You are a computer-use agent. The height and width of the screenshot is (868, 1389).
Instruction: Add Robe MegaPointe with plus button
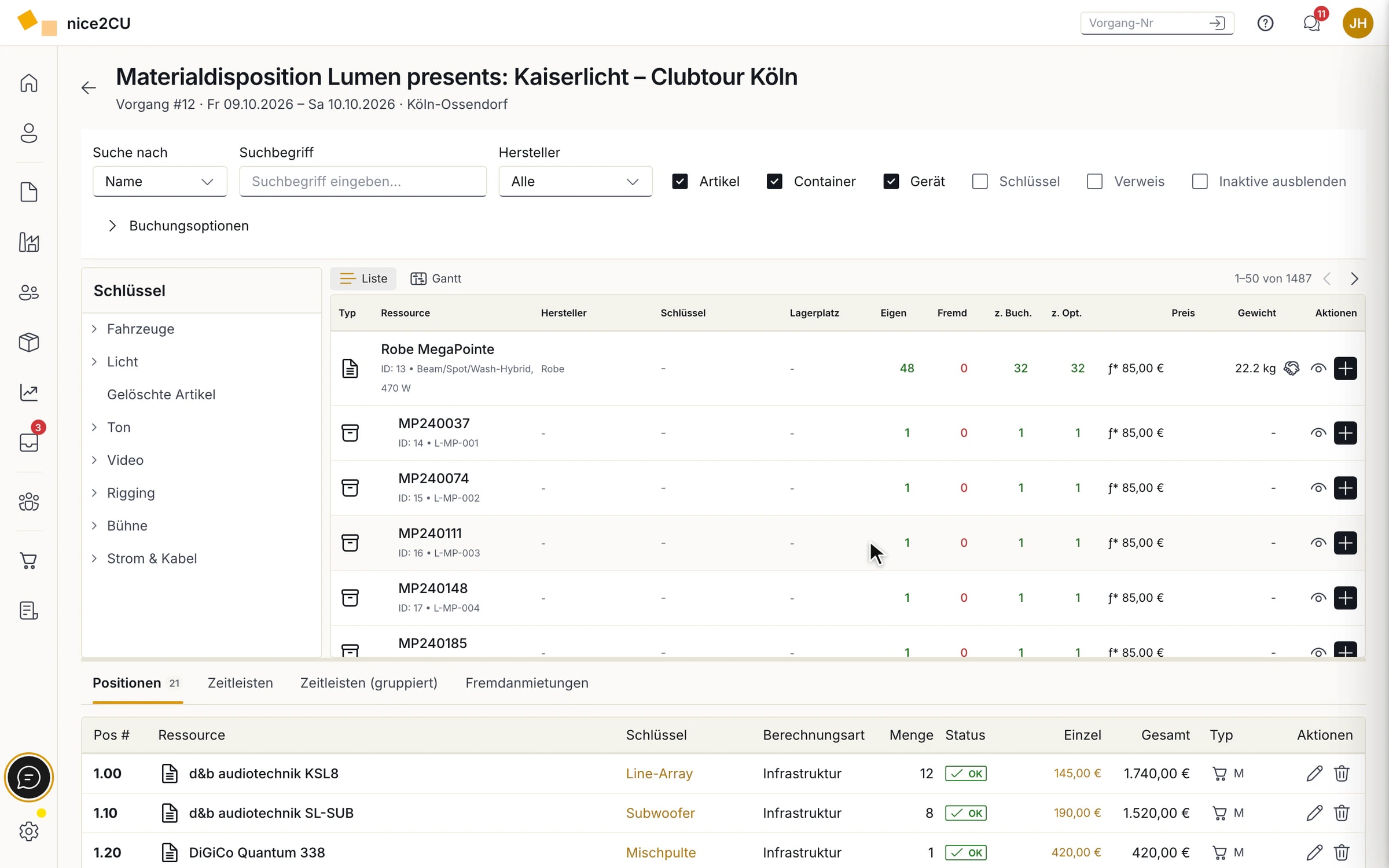[1346, 368]
